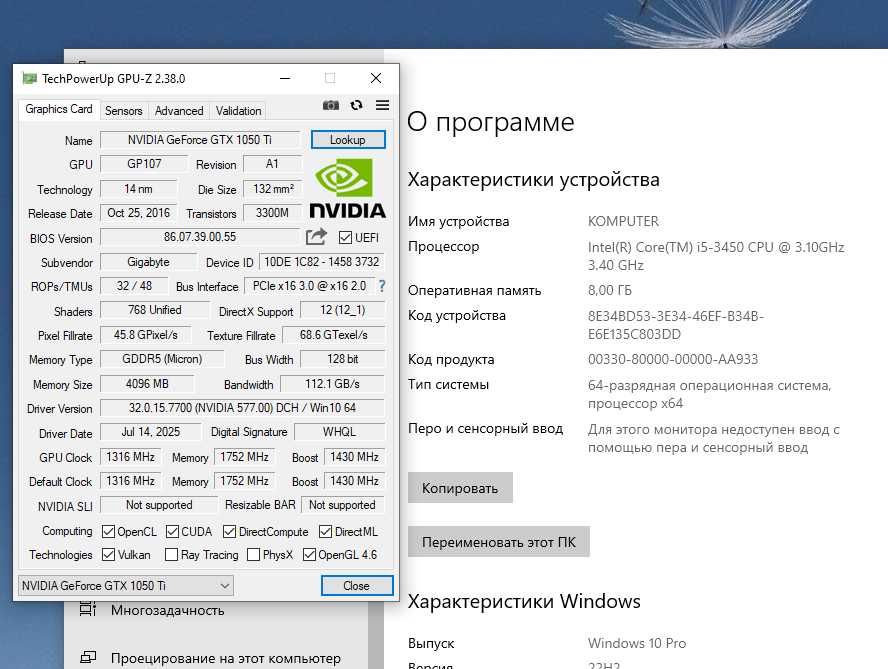This screenshot has height=669, width=888.
Task: Click the О программе page heading
Action: click(x=490, y=122)
